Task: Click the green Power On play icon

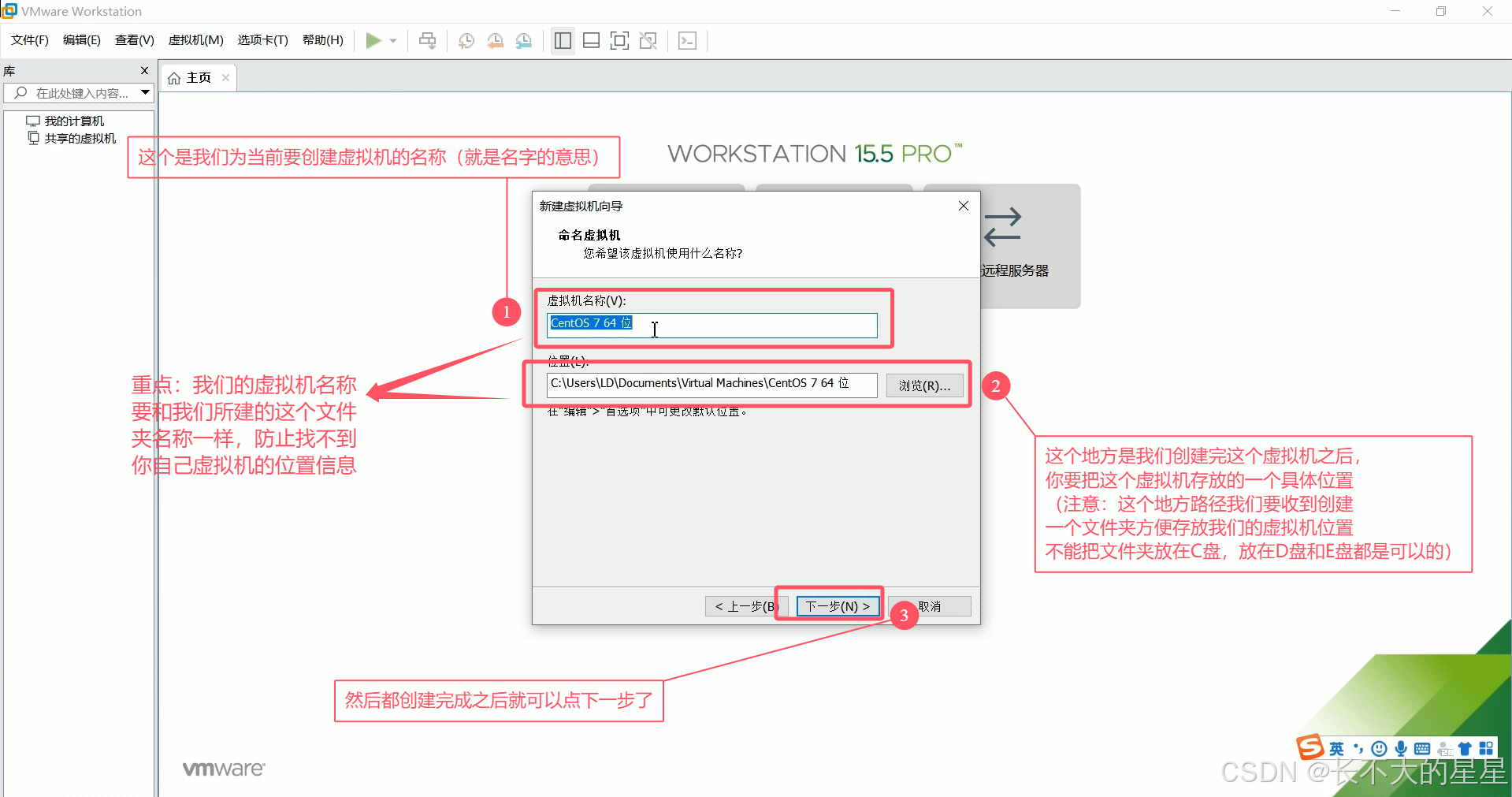Action: 373,40
